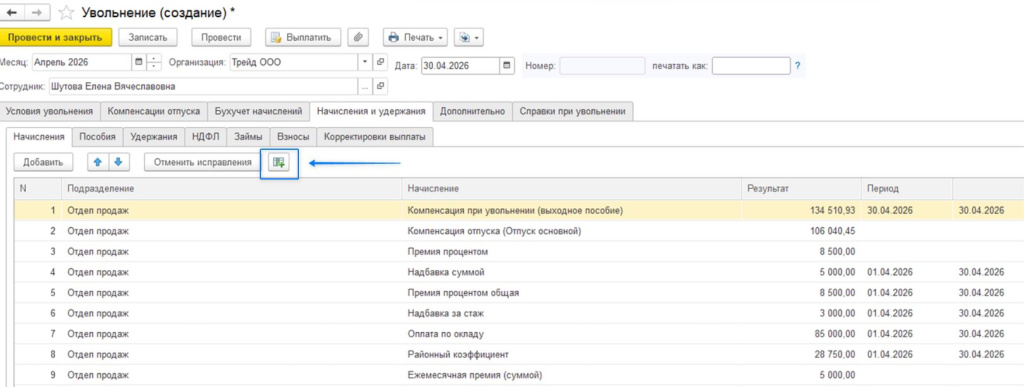Click the Организация field Трейд ООО
1024x387 pixels.
(x=293, y=63)
